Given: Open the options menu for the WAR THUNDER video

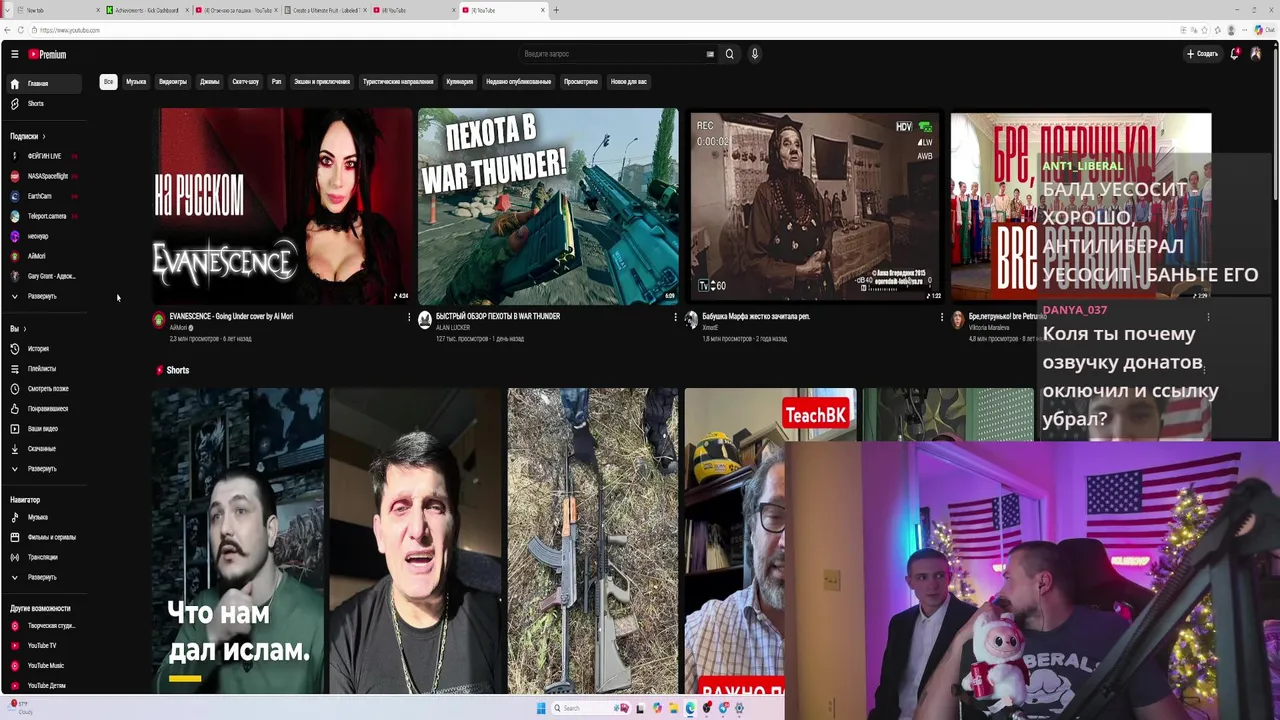Looking at the screenshot, I should [x=675, y=317].
